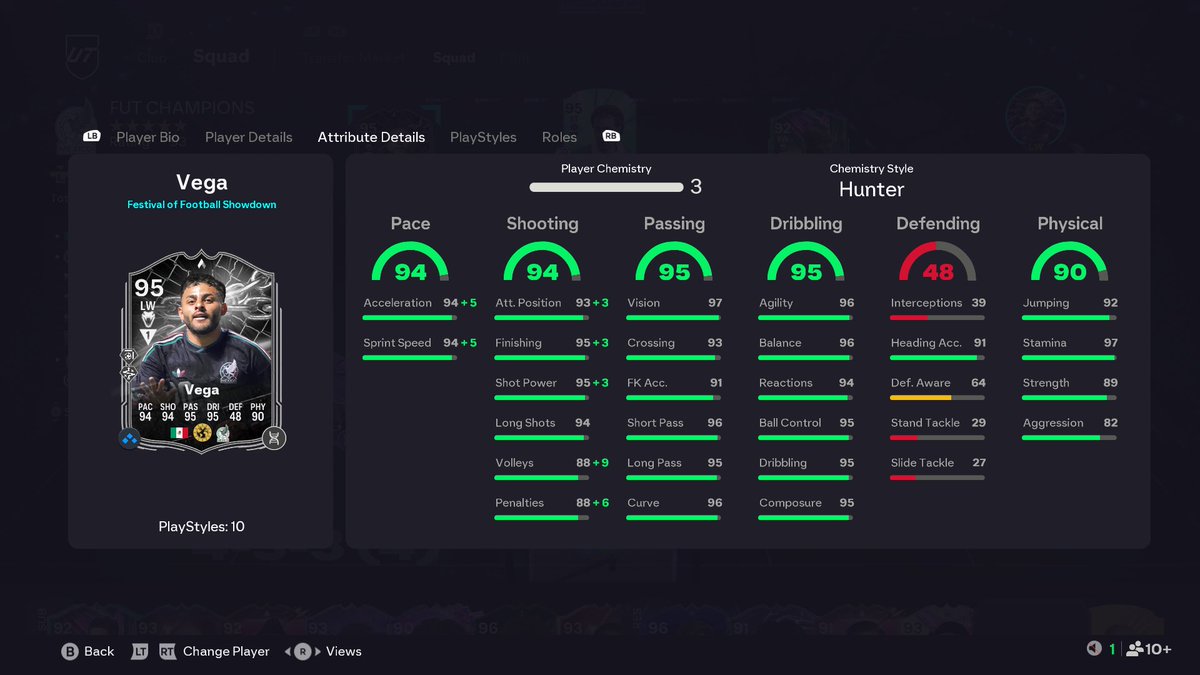The width and height of the screenshot is (1200, 675).
Task: Click the Physical 90 gauge
Action: [1070, 262]
